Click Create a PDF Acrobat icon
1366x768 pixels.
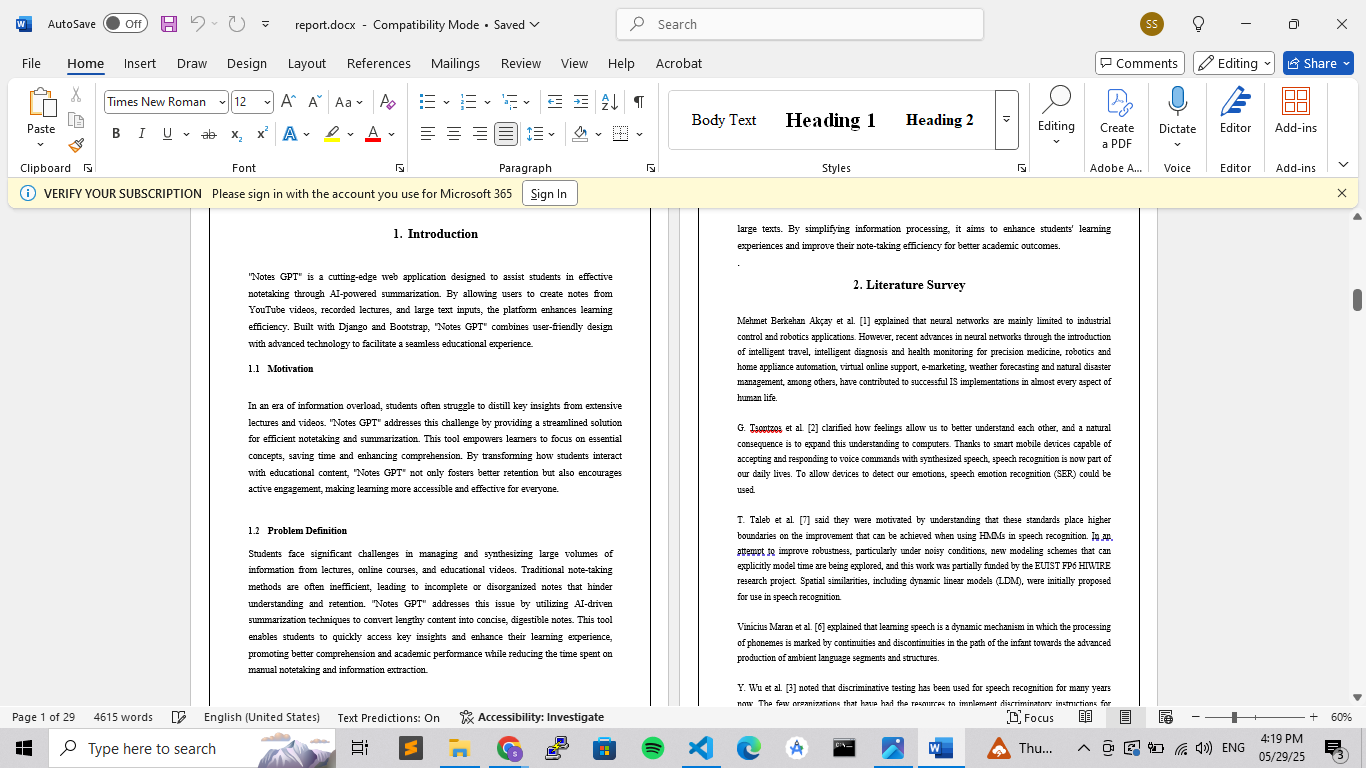tap(1117, 118)
